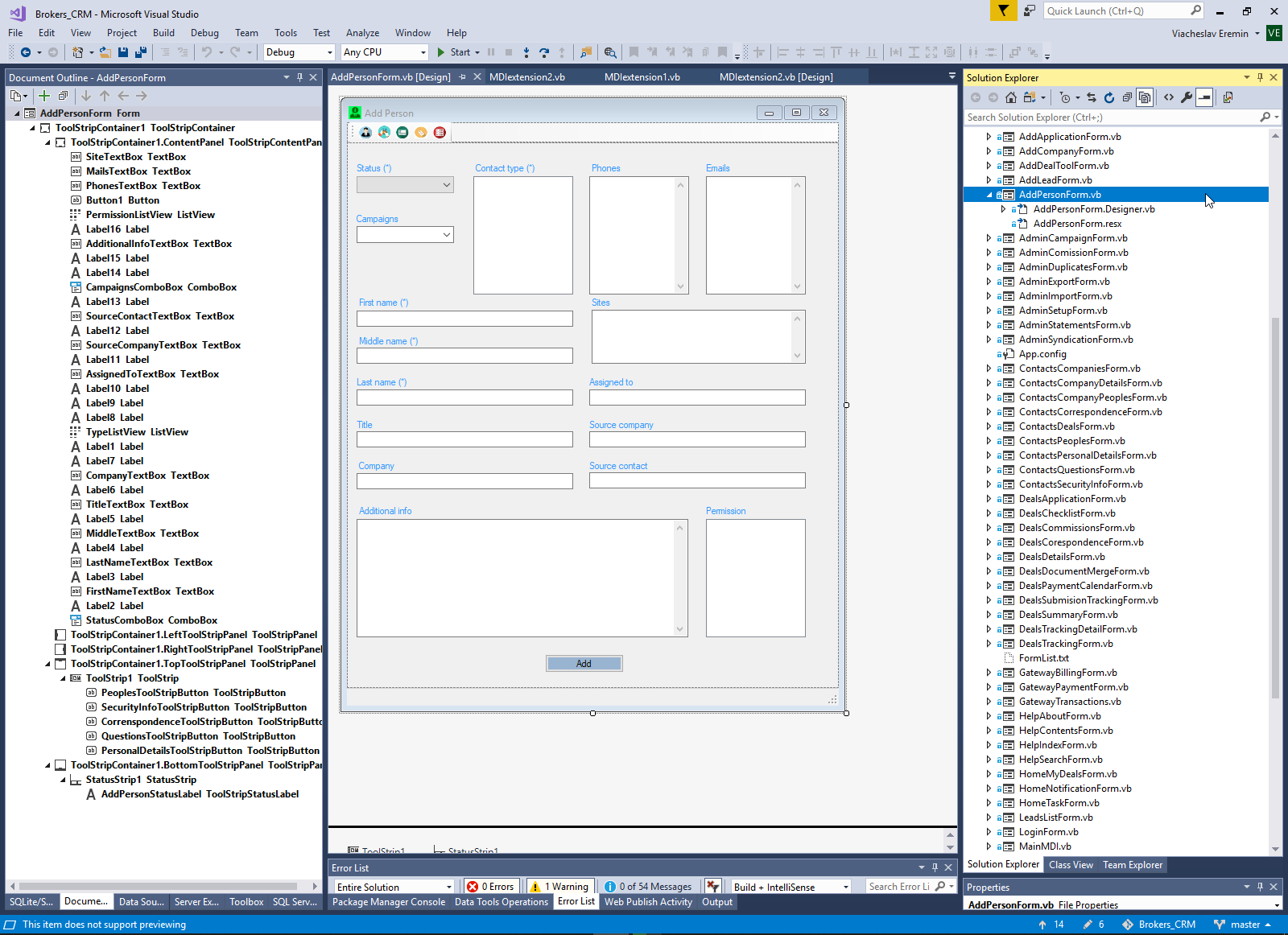1288x935 pixels.
Task: Click the Navigate Backward arrow icon
Action: click(x=26, y=52)
